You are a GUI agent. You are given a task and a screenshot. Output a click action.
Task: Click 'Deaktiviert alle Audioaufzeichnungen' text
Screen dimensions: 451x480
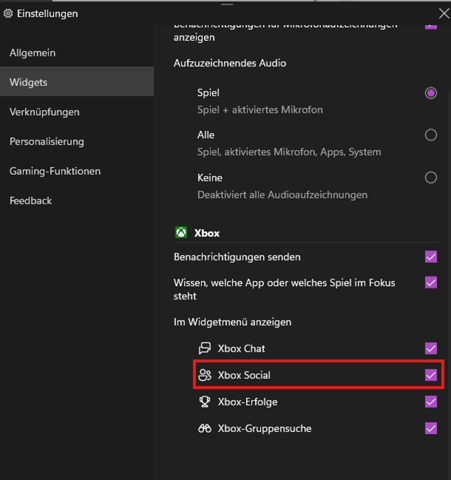click(282, 195)
